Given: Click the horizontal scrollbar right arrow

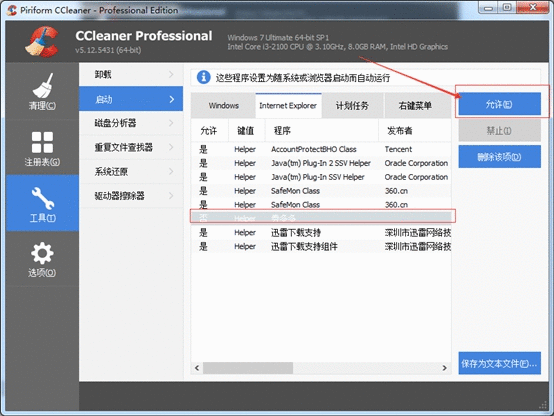Looking at the screenshot, I should tap(444, 368).
